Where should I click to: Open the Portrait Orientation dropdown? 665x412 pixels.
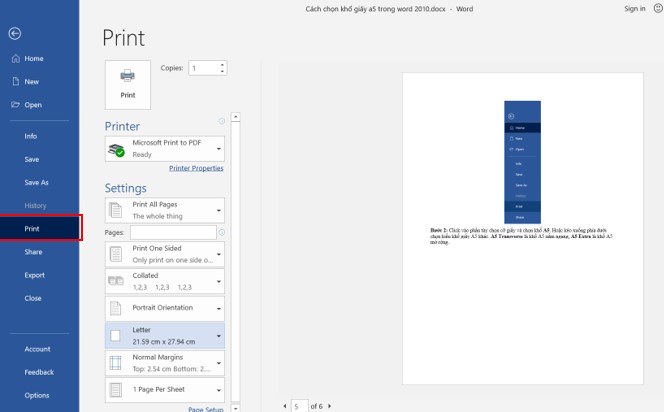coord(165,308)
